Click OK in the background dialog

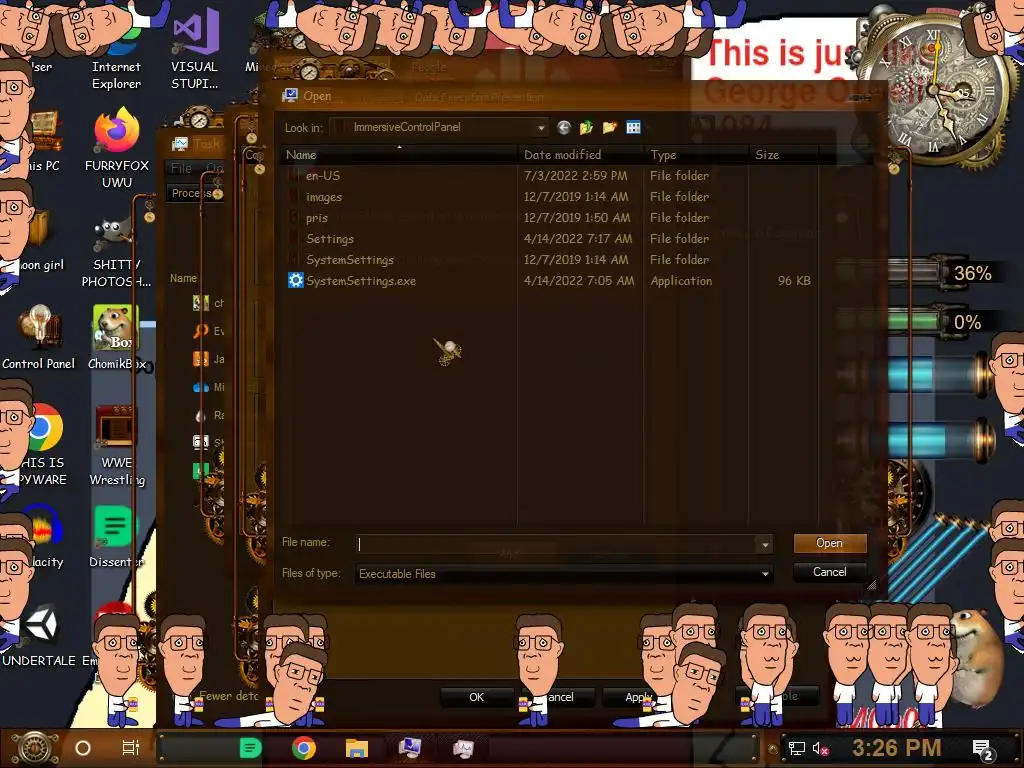(x=477, y=697)
